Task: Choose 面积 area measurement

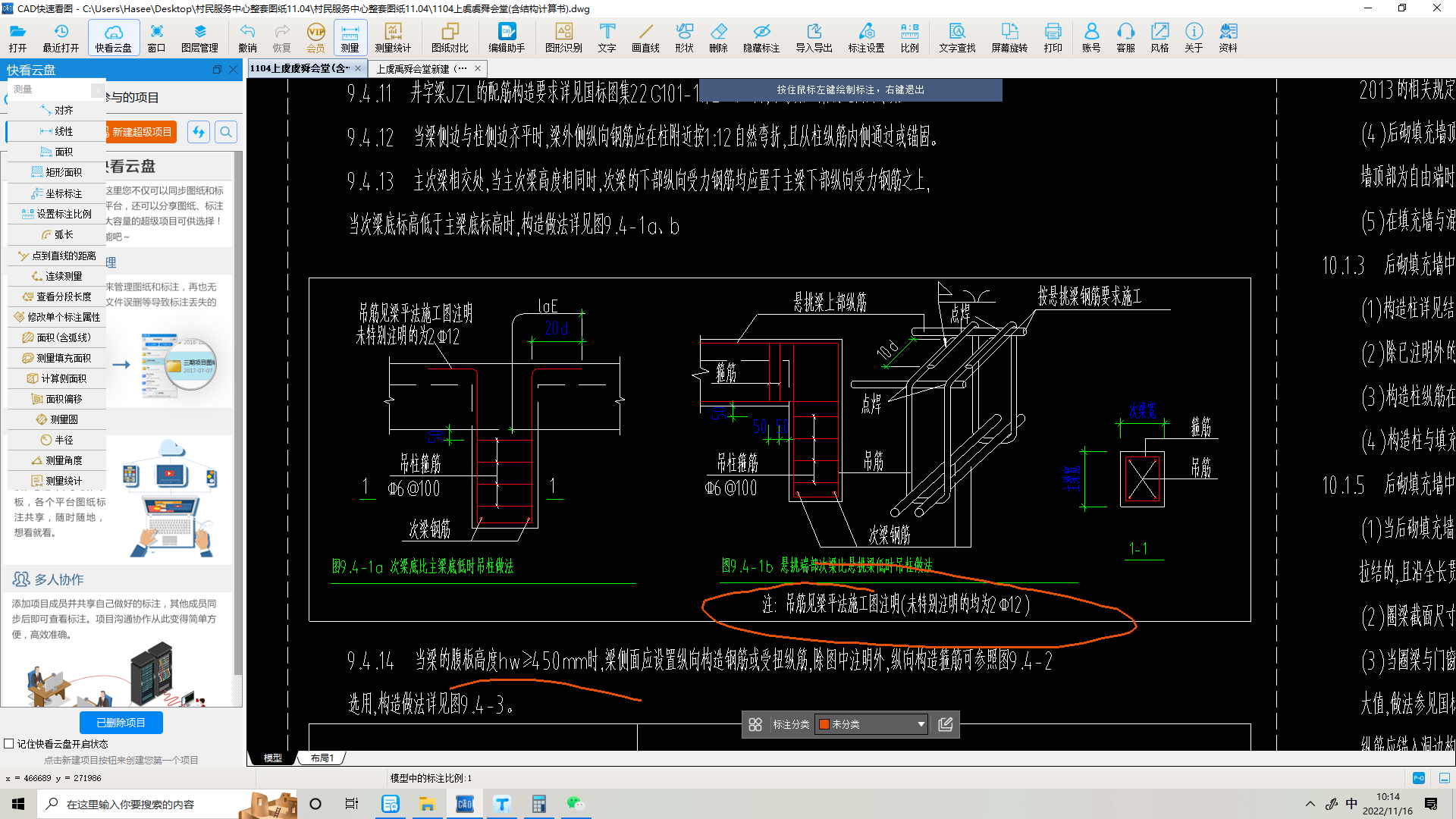Action: tap(57, 152)
